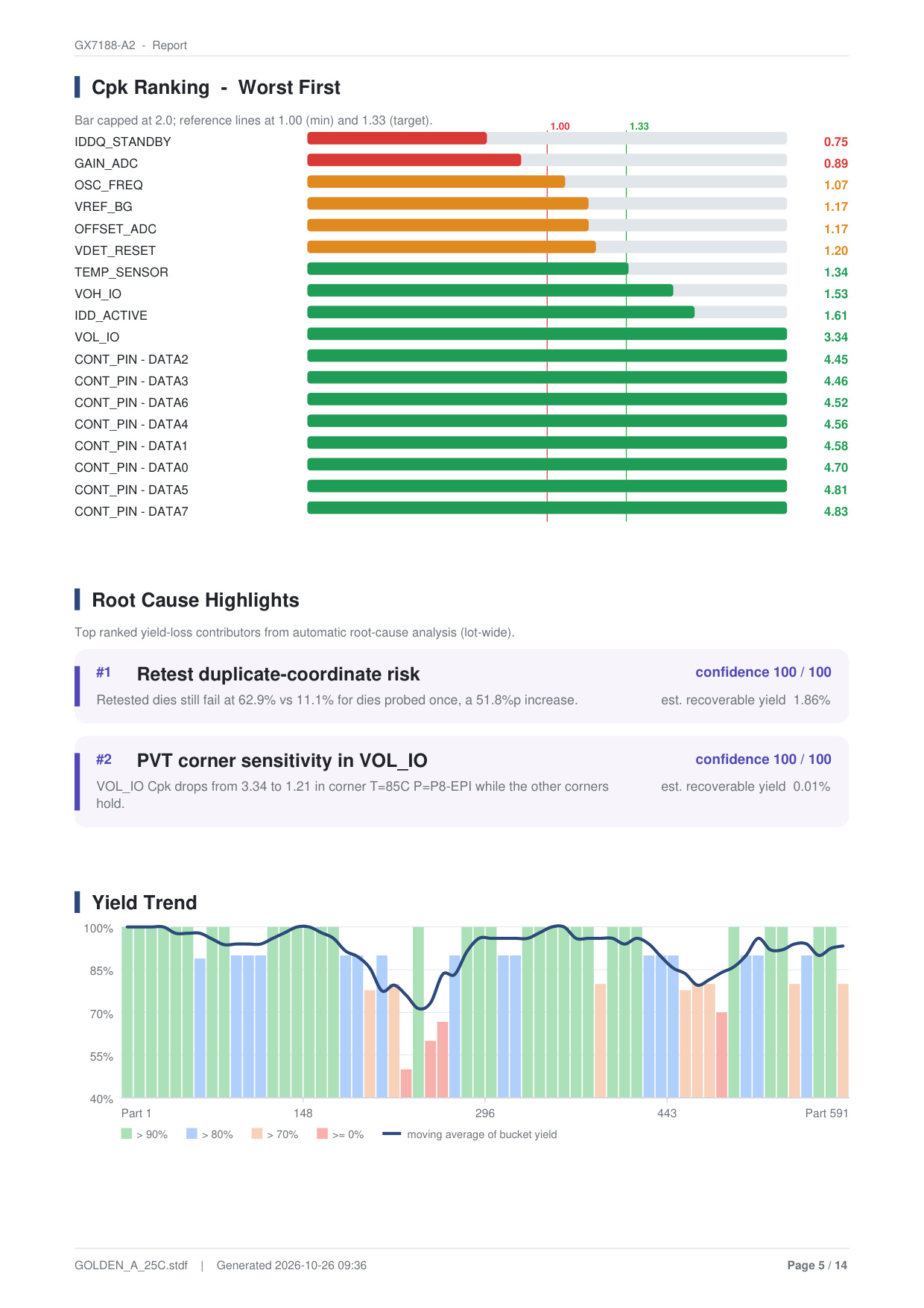924x1308 pixels.
Task: Click the red >=0% legend swatch
Action: [322, 1134]
